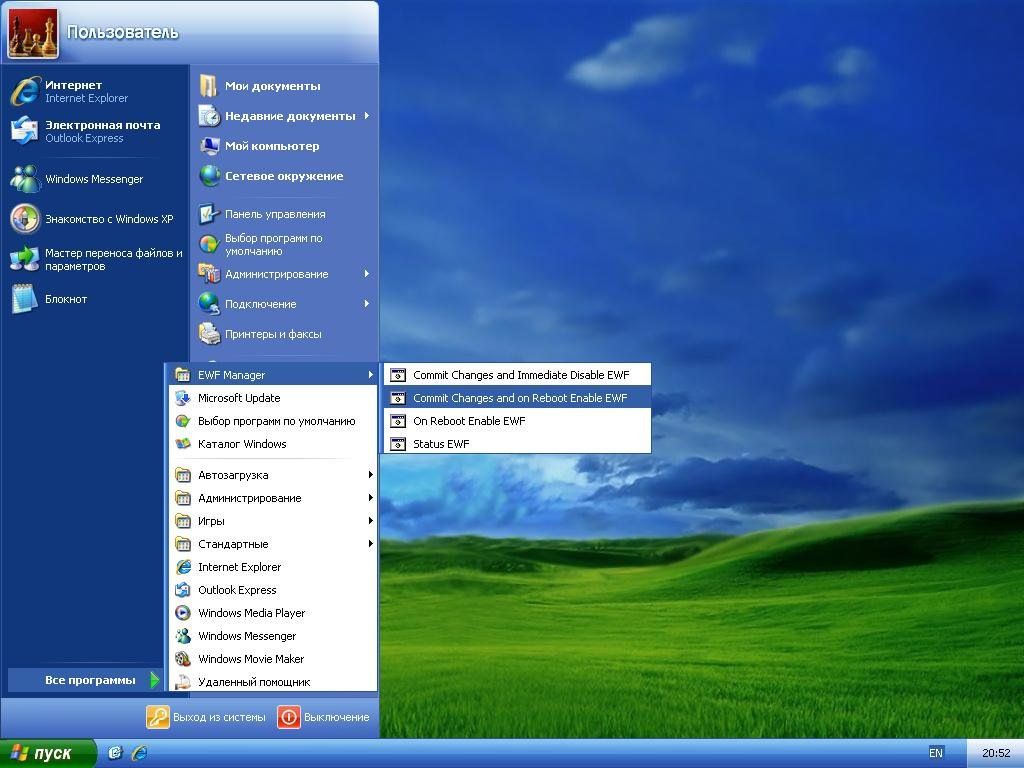Click the пуск Start button
1024x768 pixels.
tap(48, 753)
